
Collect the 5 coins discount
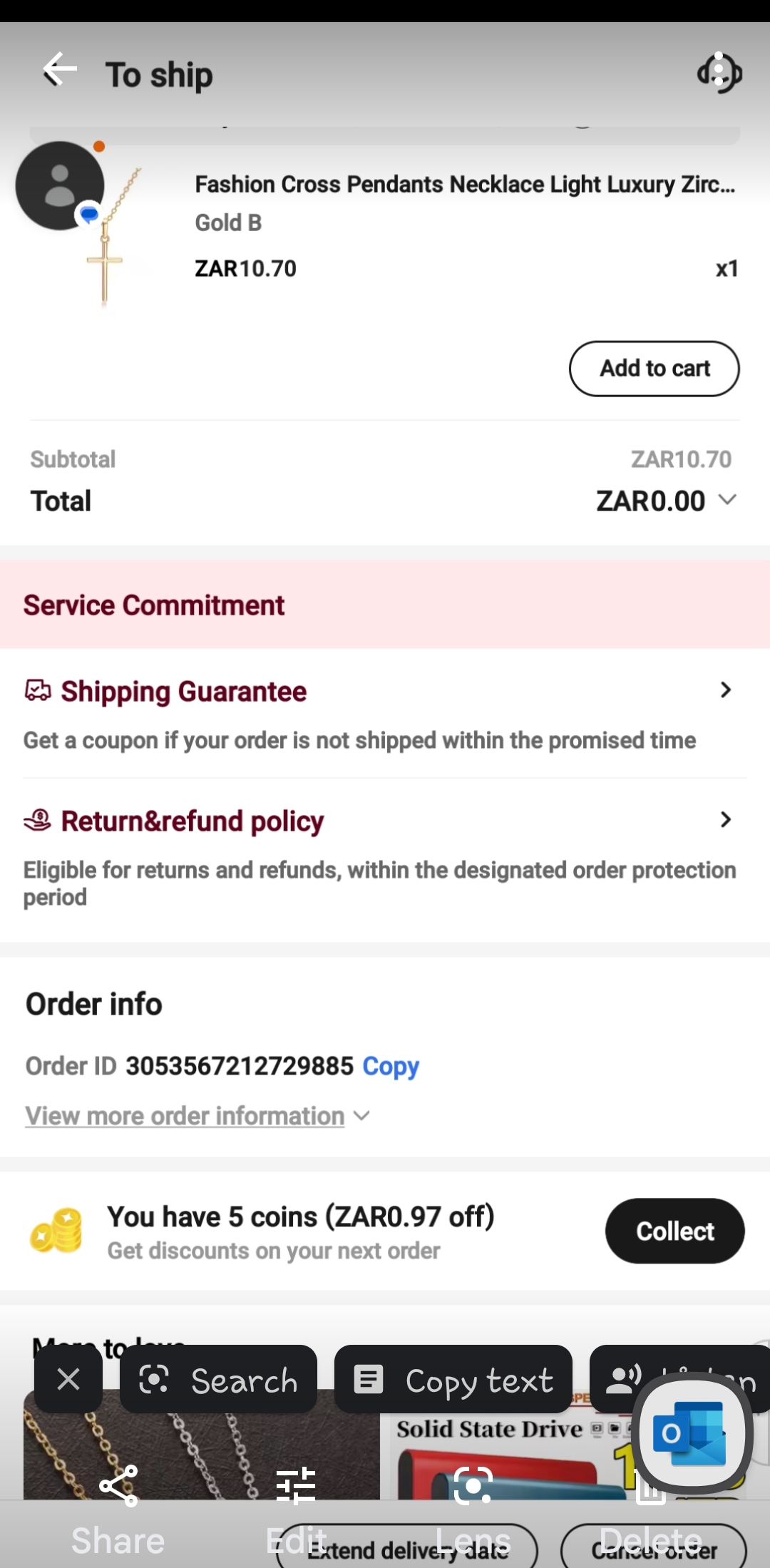coord(674,1231)
